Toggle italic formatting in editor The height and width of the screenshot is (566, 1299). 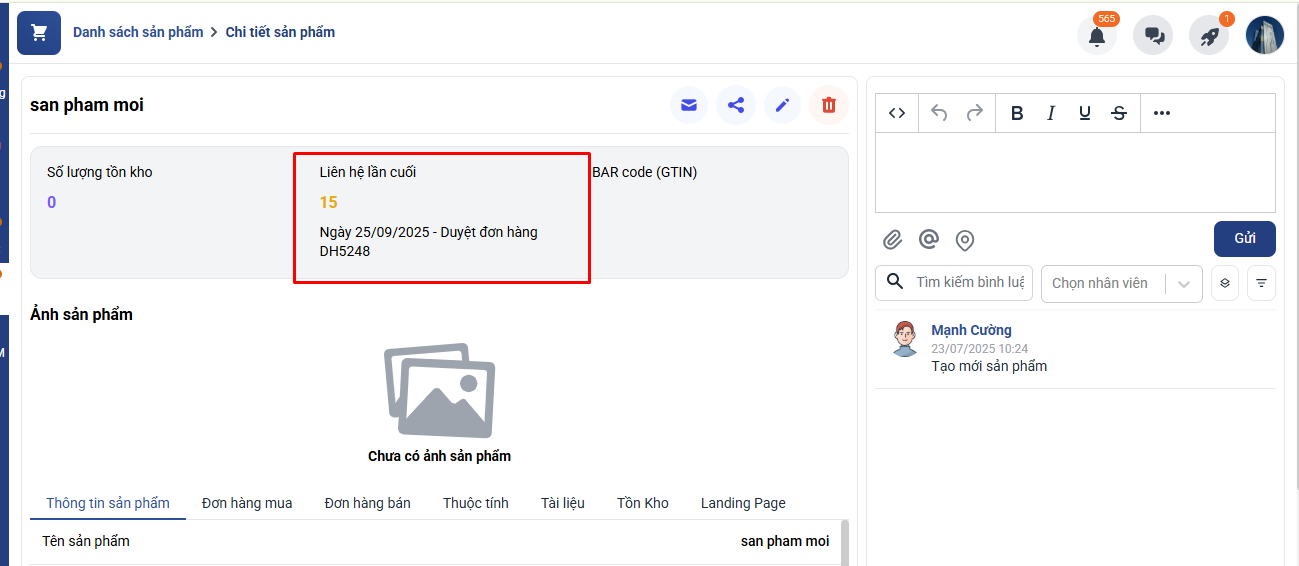(1051, 113)
